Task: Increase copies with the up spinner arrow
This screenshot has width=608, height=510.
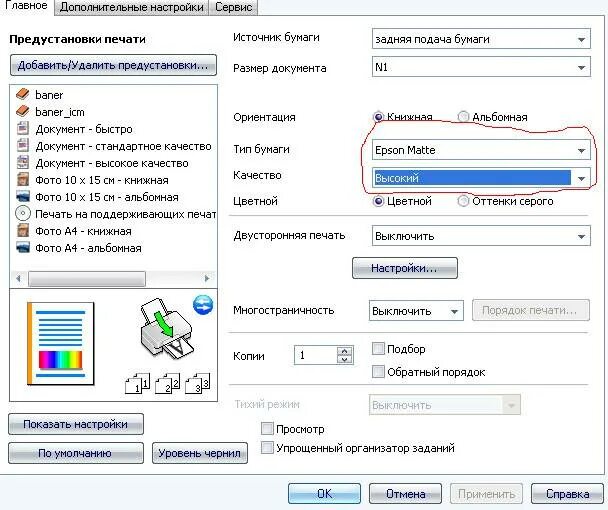Action: tap(345, 351)
